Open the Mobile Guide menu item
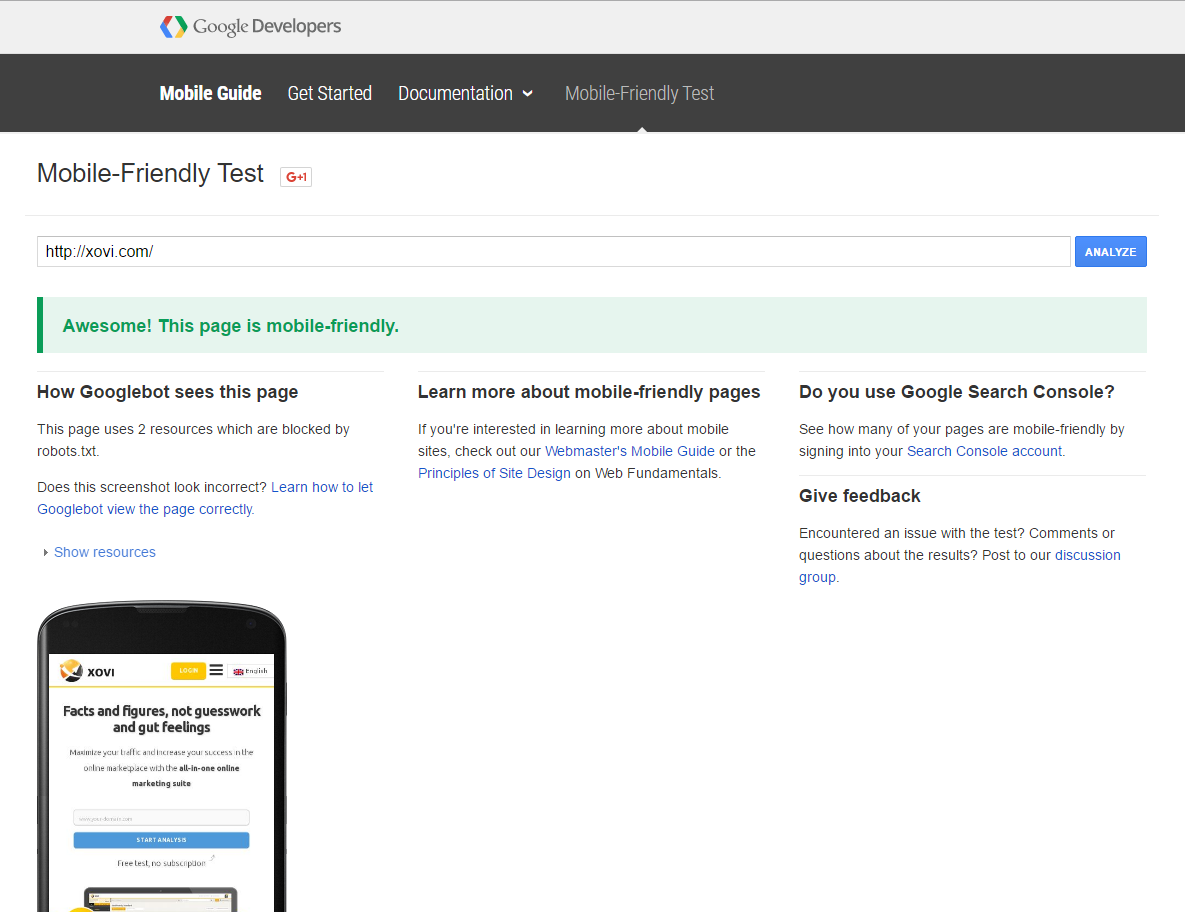This screenshot has width=1185, height=912. coord(210,93)
